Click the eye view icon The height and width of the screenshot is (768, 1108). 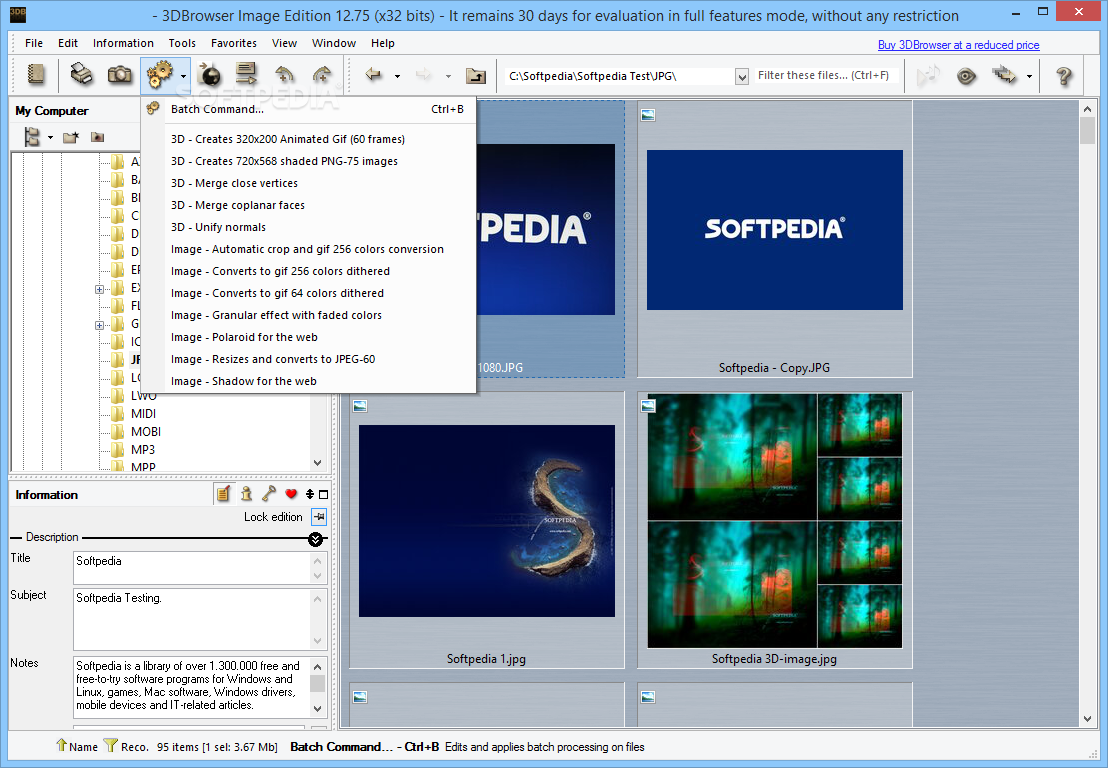tap(966, 76)
